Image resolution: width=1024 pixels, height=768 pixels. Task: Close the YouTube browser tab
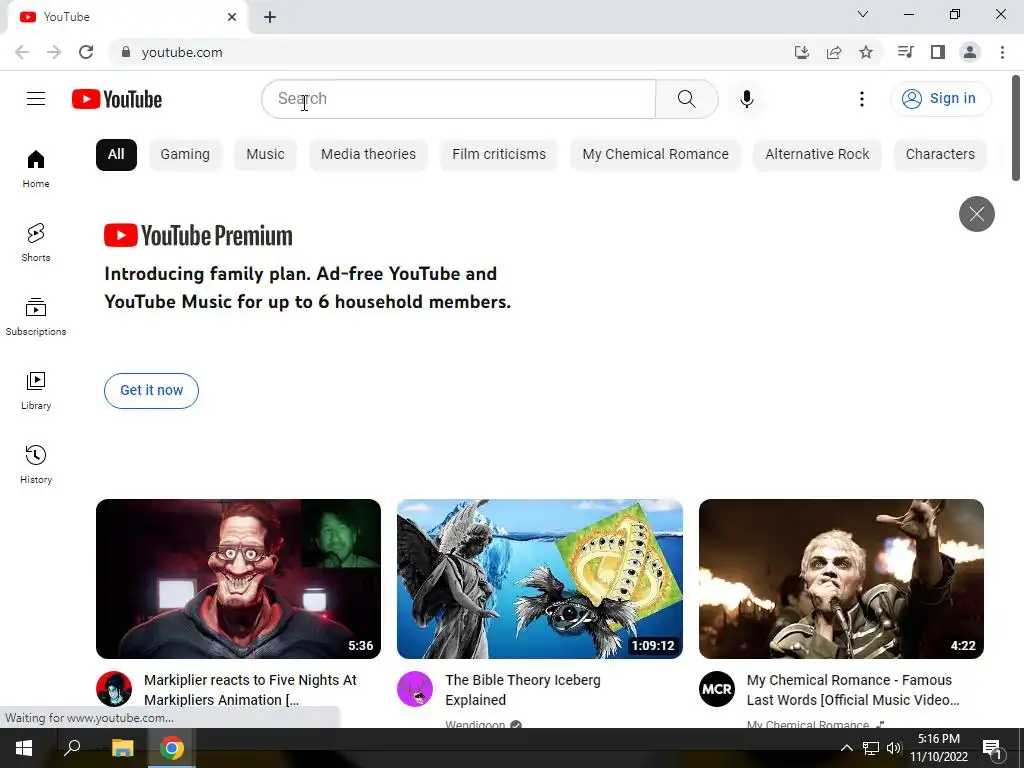232,17
